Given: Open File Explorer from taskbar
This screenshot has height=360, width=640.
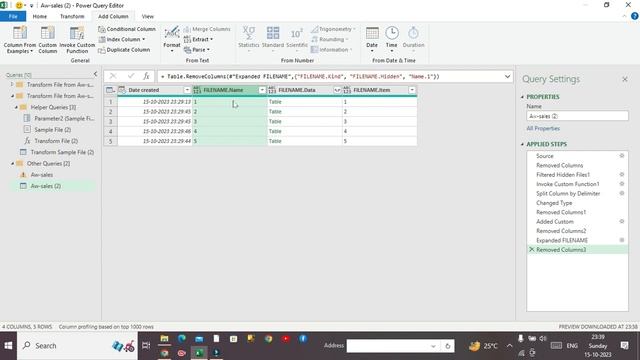Looking at the screenshot, I should [164, 338].
